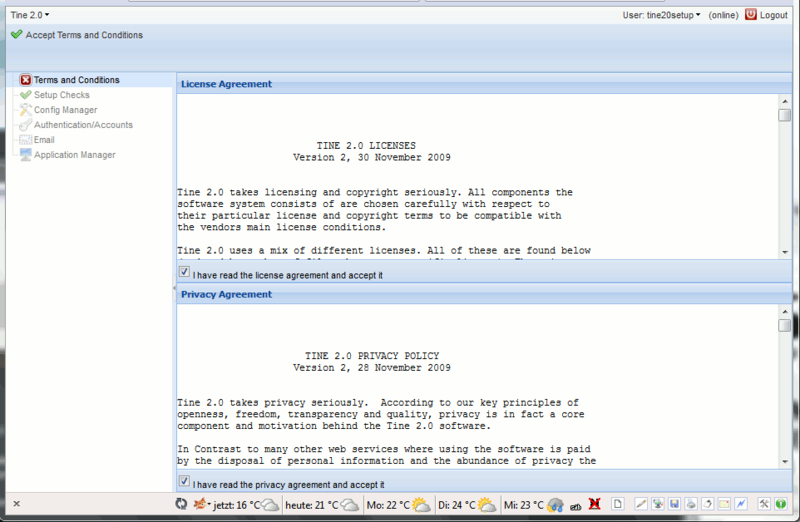Click blank page icon in status bar
The image size is (800, 522).
(617, 504)
